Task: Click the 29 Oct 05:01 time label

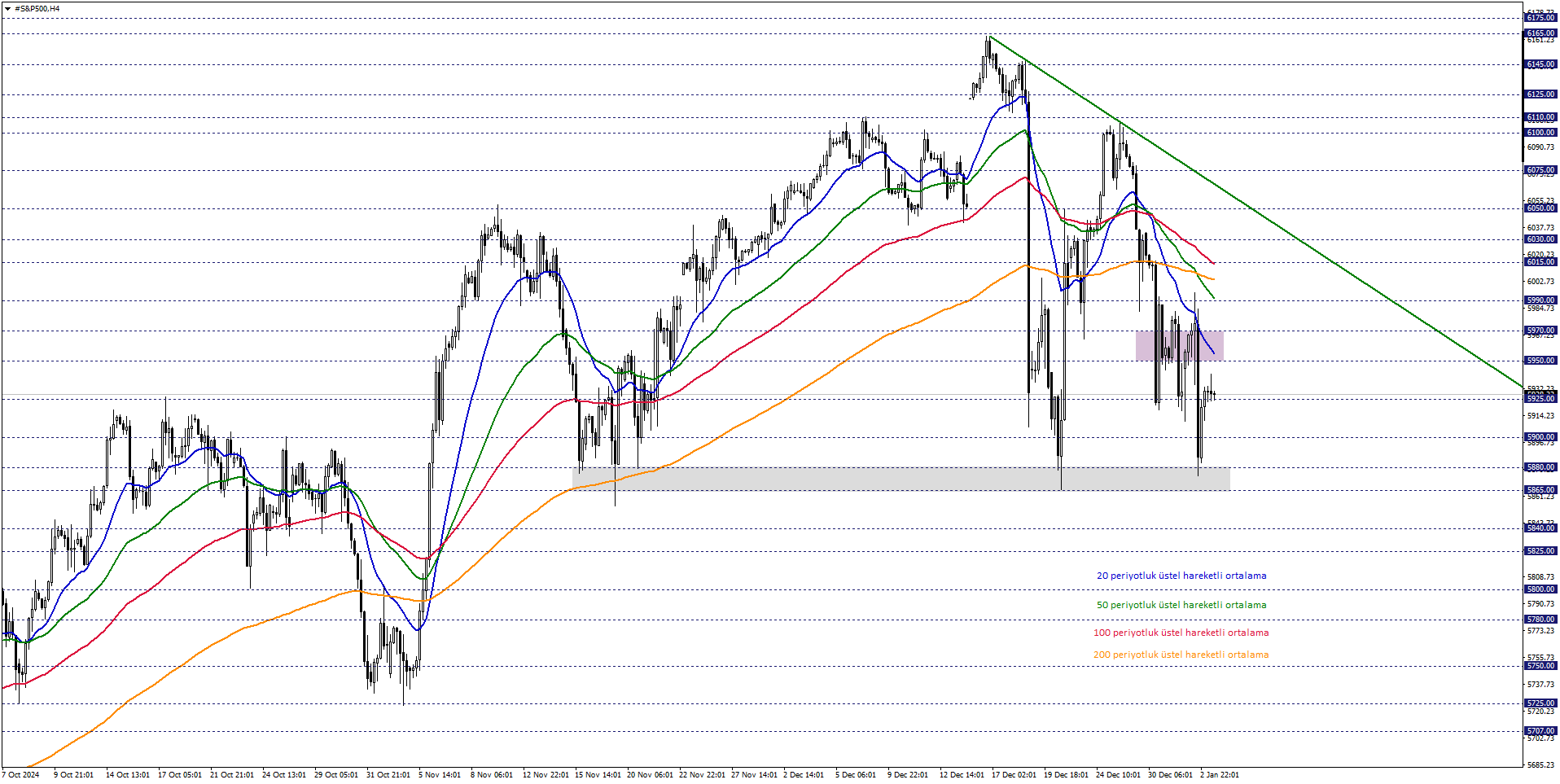Action: point(335,774)
